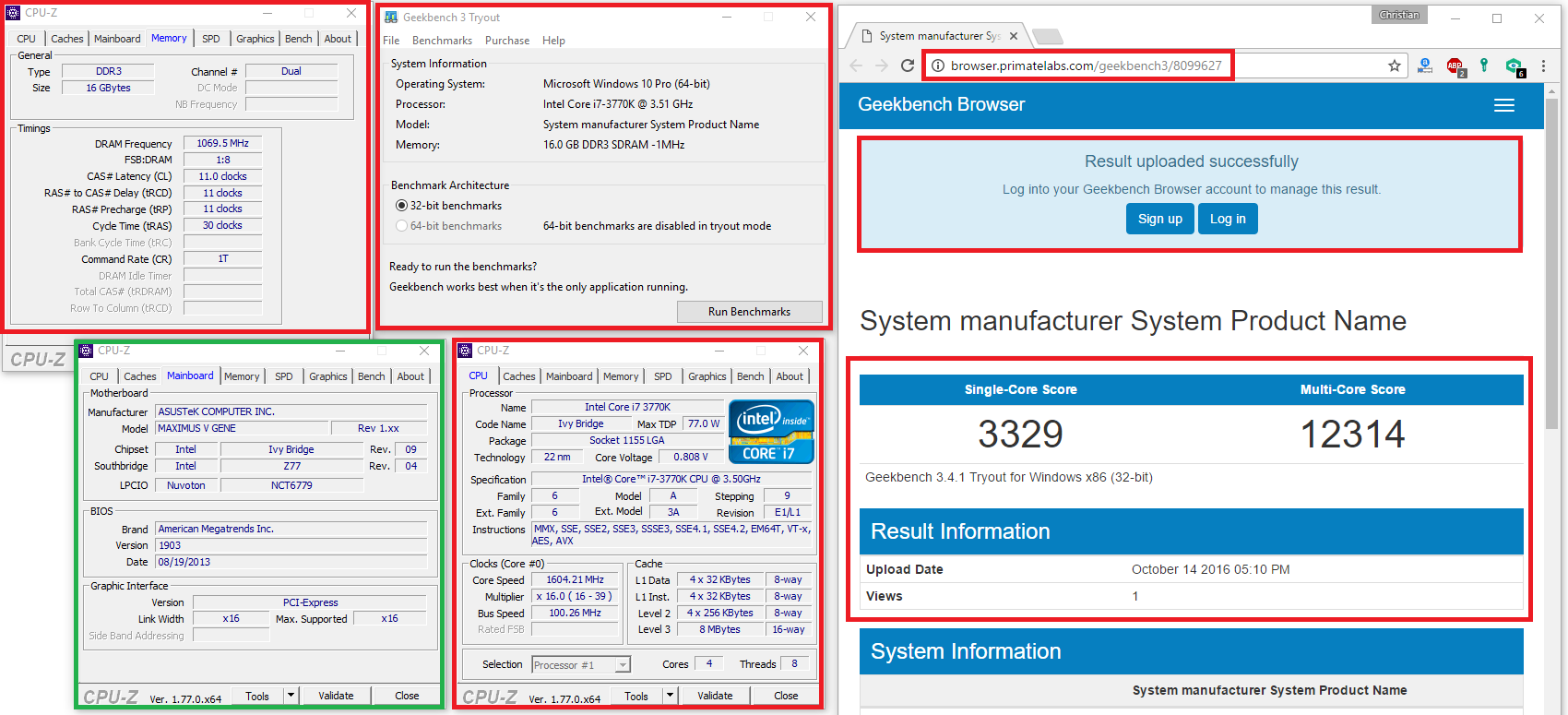This screenshot has width=1568, height=715.
Task: Click Geekbench Browser header link
Action: (x=941, y=104)
